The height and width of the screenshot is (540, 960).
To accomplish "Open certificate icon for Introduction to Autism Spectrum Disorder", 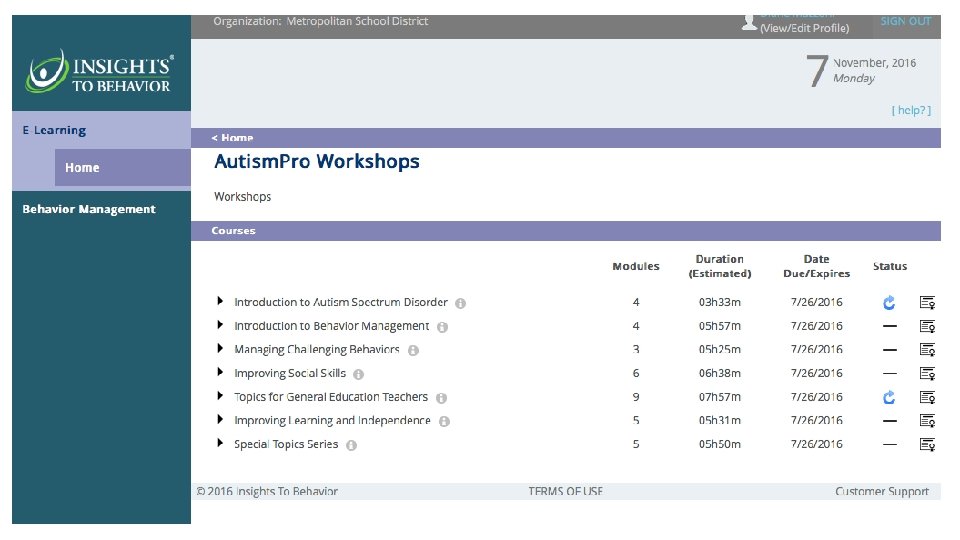I will (x=928, y=302).
